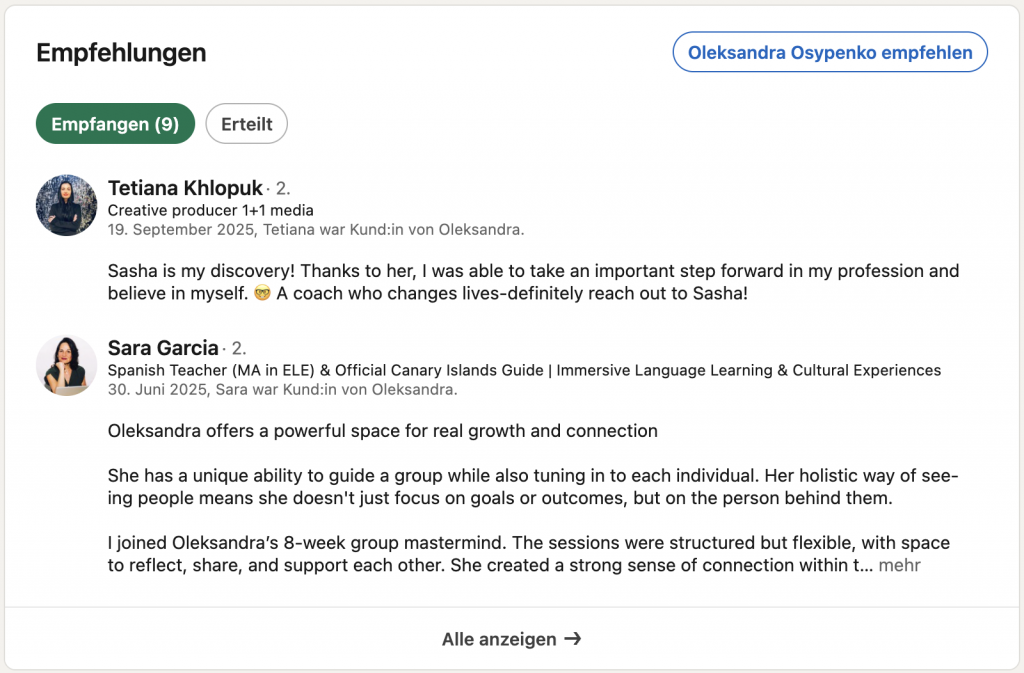1024x673 pixels.
Task: Click the 'Creative producer 1+1 media' headline
Action: [210, 210]
